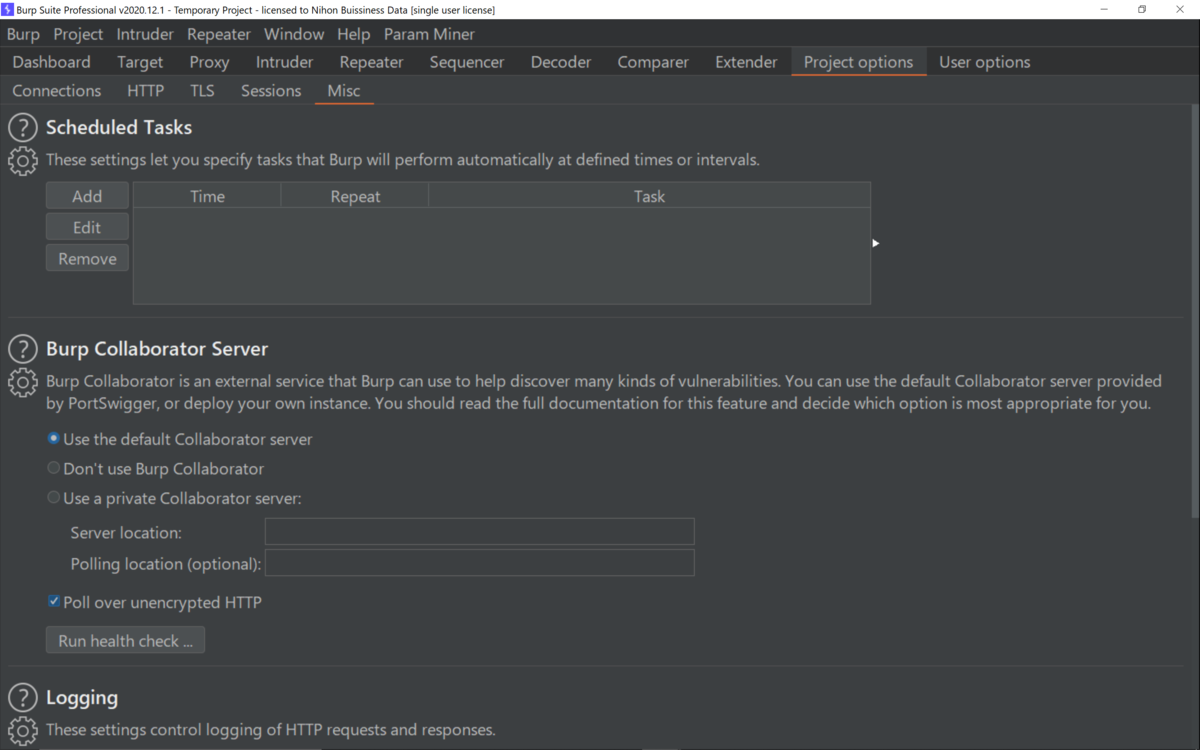Viewport: 1200px width, 750px height.
Task: Add a new scheduled task
Action: (x=87, y=196)
